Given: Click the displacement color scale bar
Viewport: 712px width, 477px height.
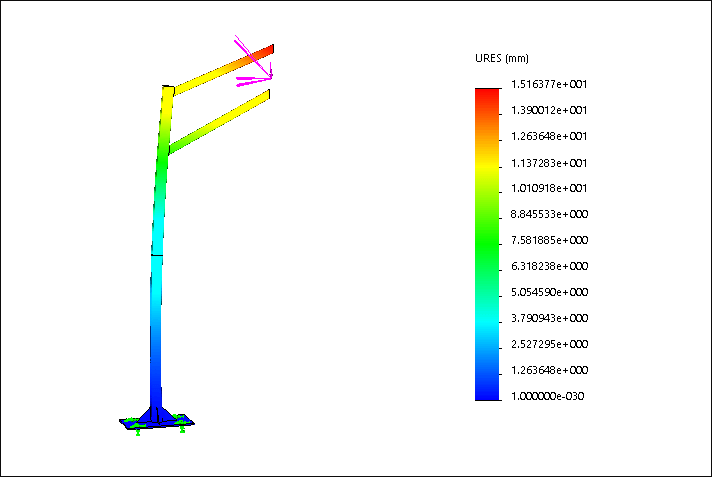Looking at the screenshot, I should click(x=487, y=244).
